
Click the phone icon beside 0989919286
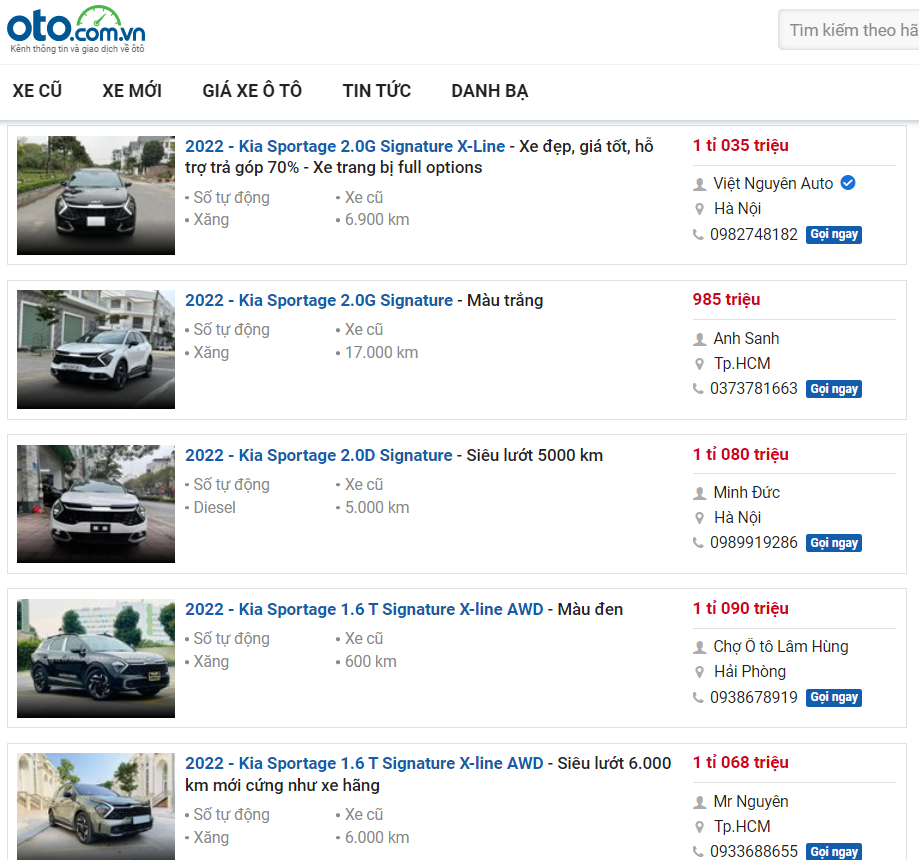pyautogui.click(x=698, y=543)
